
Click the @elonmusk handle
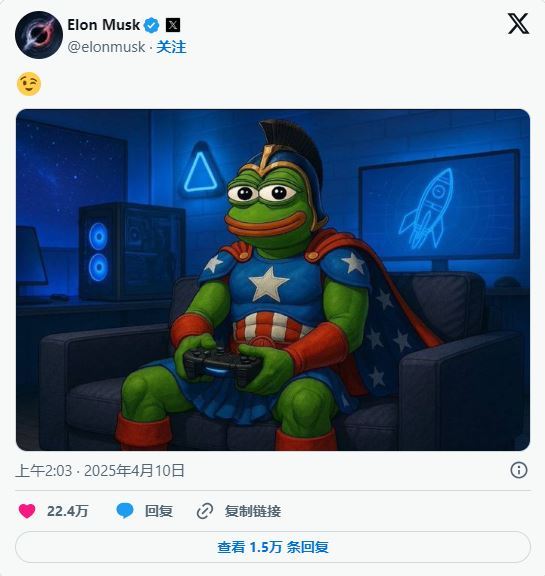[107, 47]
